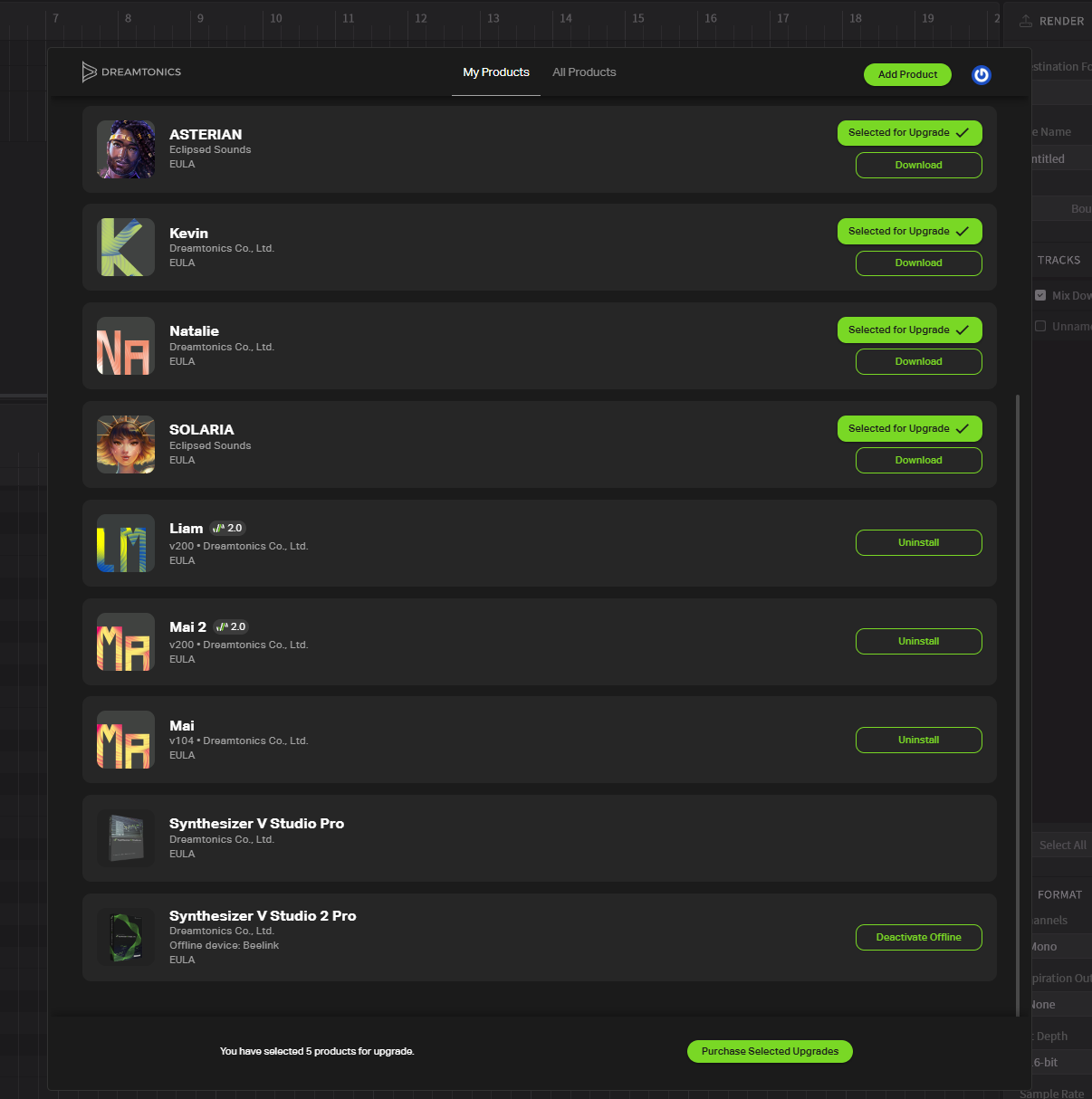Click the Synthesizer V Studio 2 Pro title
The image size is (1092, 1099).
click(x=263, y=916)
